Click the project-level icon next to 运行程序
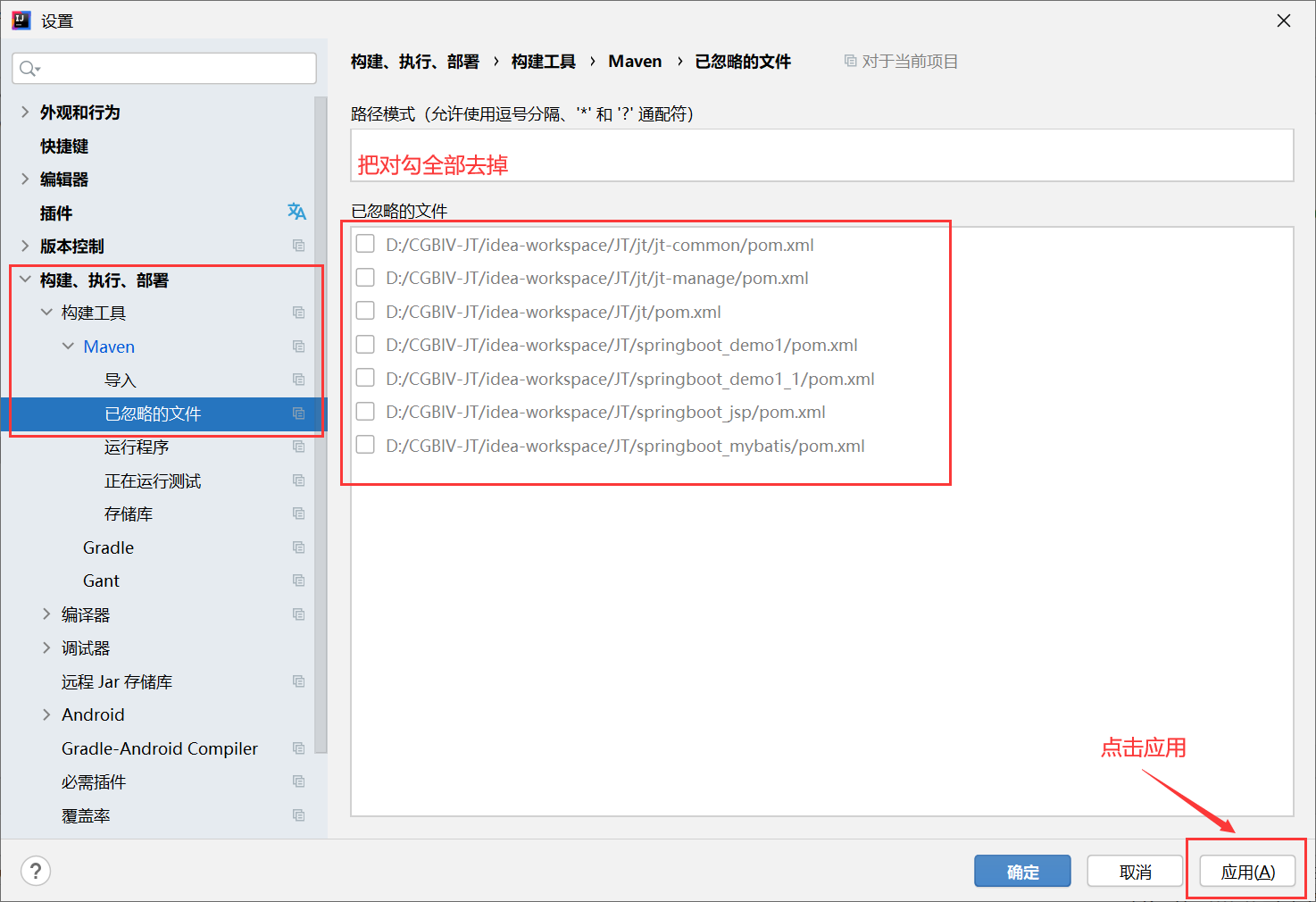This screenshot has width=1316, height=902. (x=299, y=447)
